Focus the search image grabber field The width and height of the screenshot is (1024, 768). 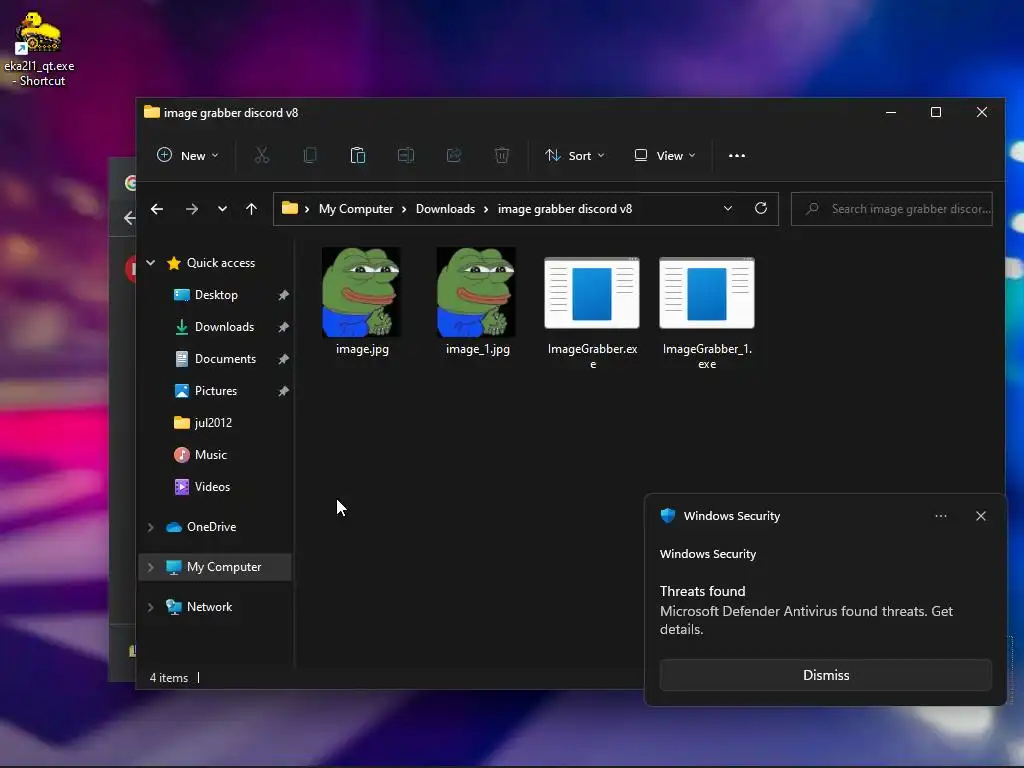892,209
